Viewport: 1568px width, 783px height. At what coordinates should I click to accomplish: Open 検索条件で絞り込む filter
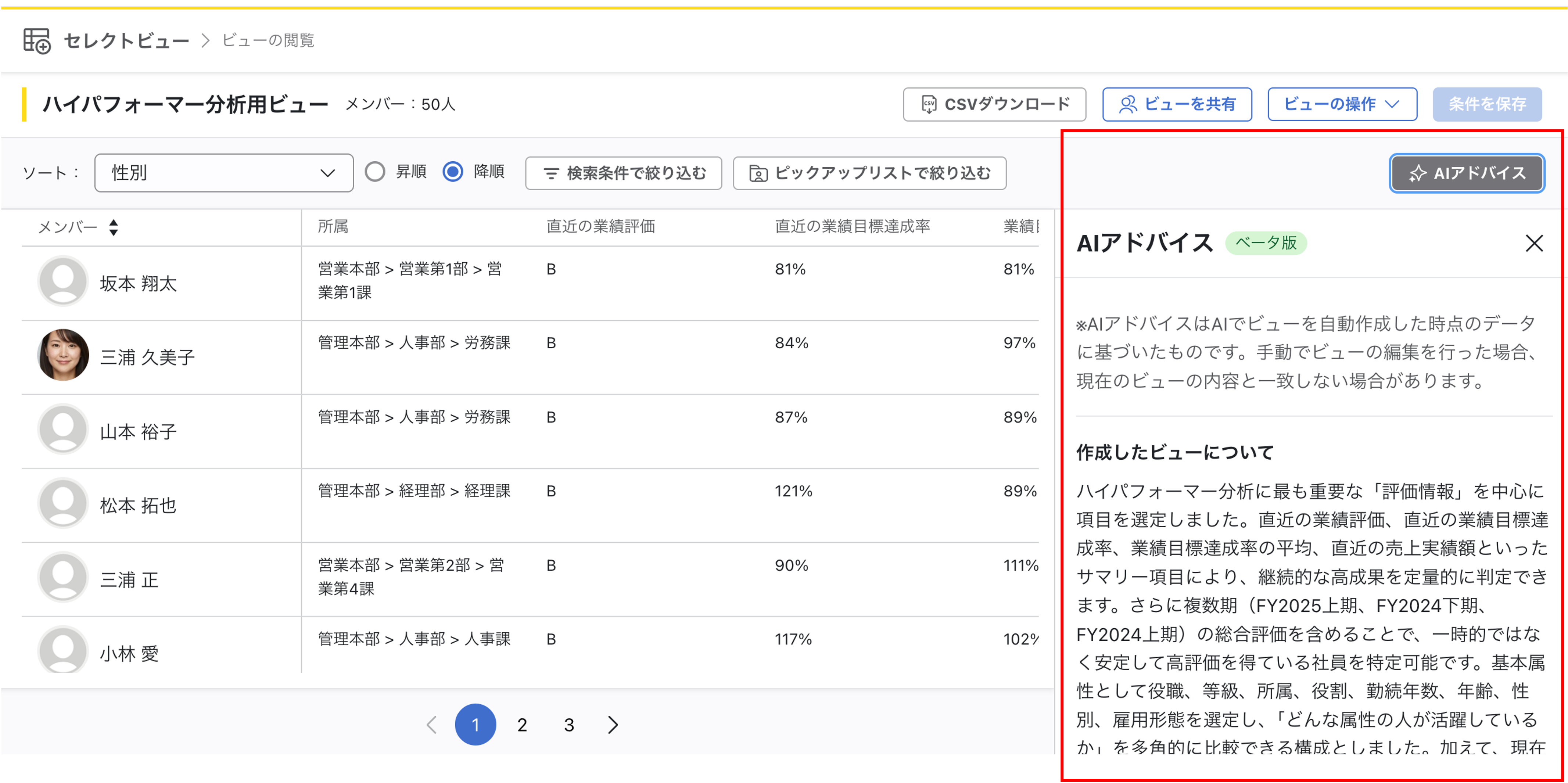tap(623, 173)
